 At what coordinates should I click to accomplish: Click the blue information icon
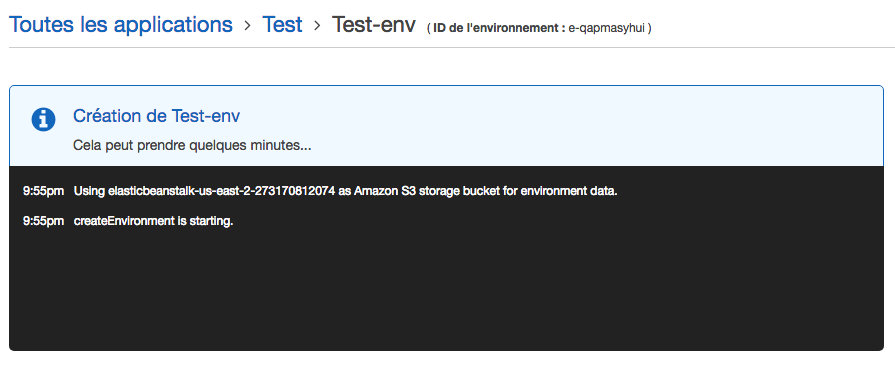click(43, 119)
